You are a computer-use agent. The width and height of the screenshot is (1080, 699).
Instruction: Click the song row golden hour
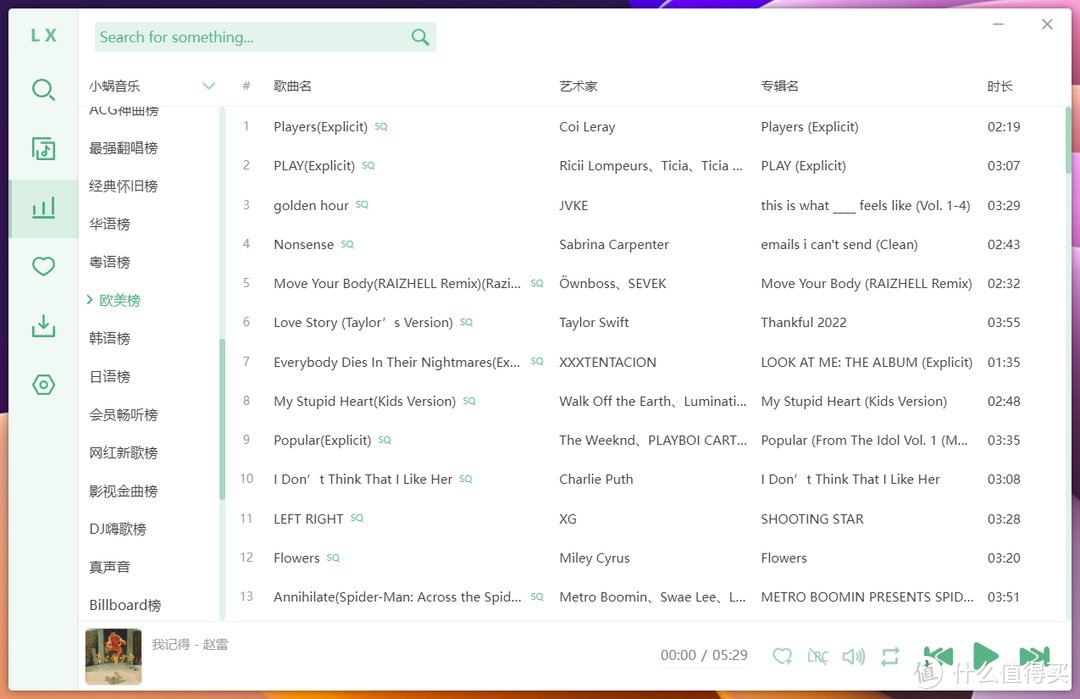pyautogui.click(x=311, y=205)
